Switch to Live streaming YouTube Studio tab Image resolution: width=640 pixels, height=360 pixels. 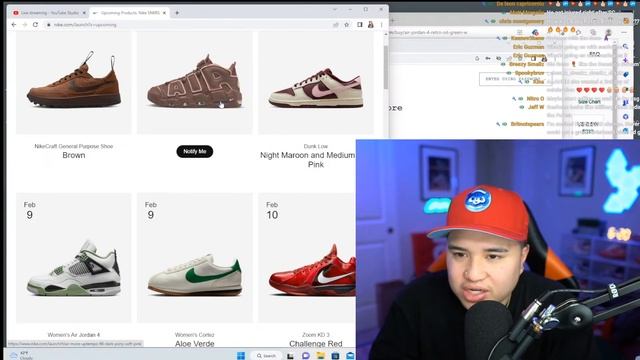pos(50,13)
